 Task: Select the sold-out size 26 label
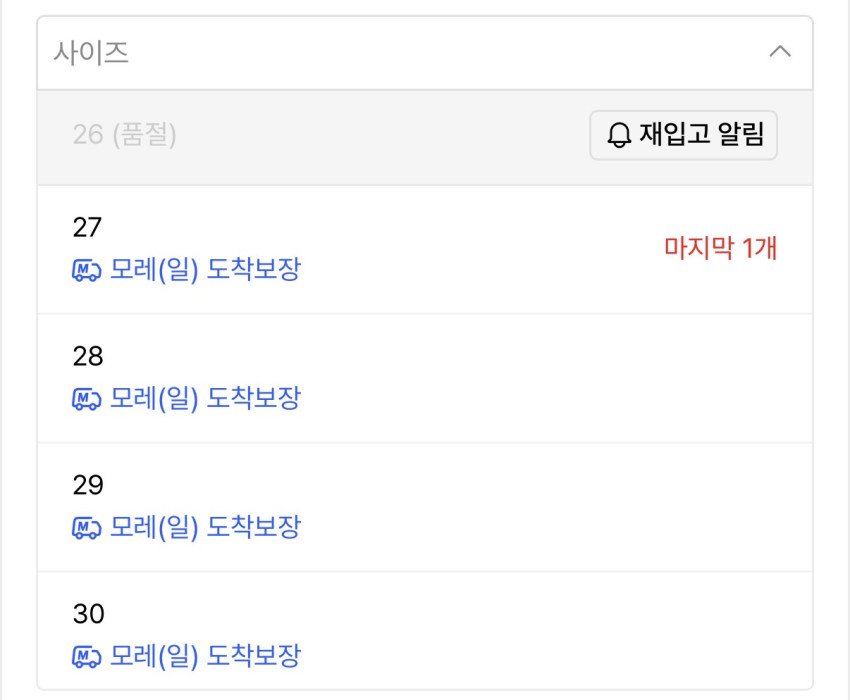pos(124,135)
